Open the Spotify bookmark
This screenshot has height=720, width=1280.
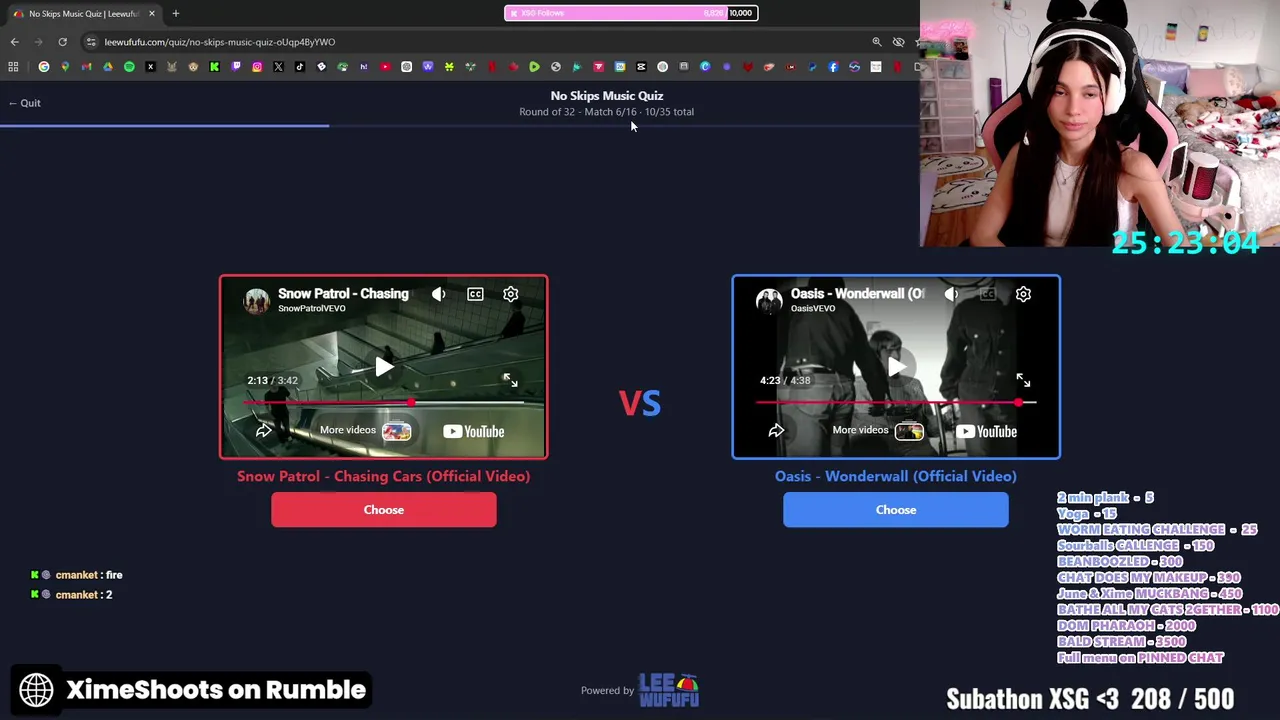pos(129,67)
